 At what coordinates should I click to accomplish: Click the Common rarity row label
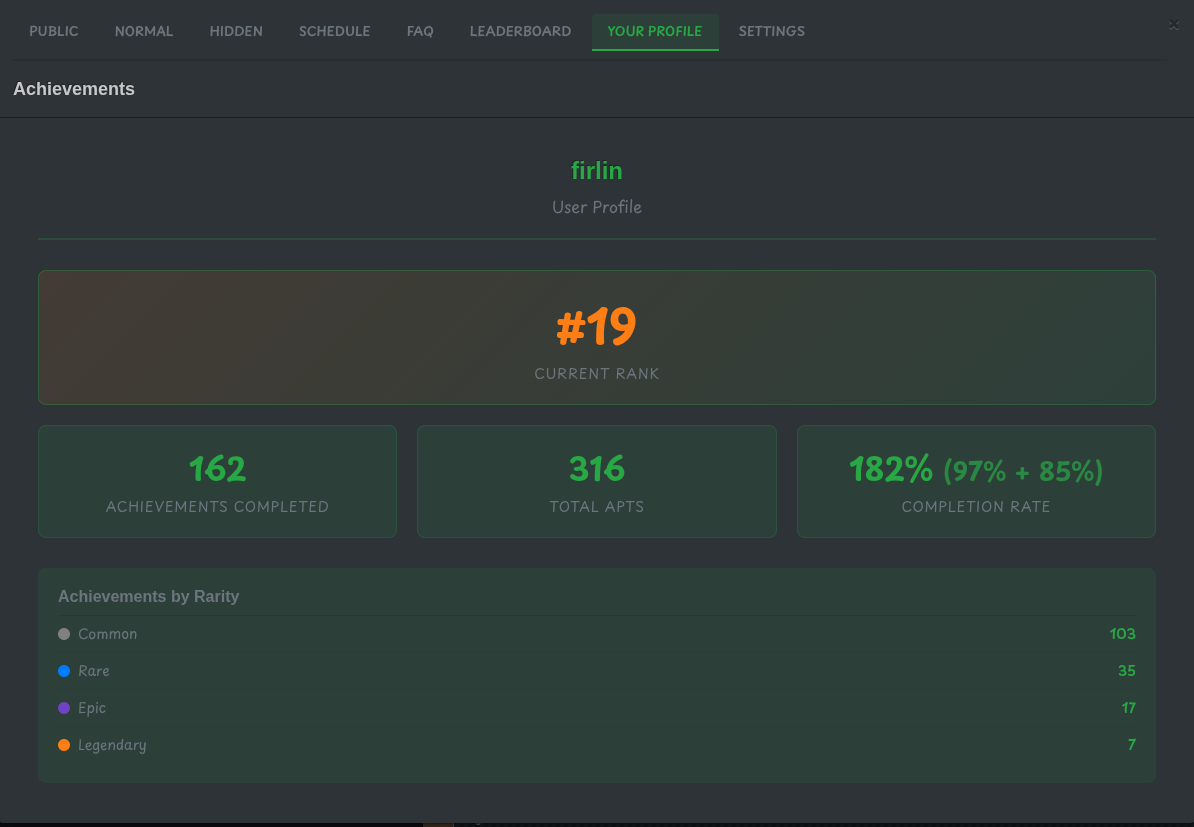coord(107,634)
